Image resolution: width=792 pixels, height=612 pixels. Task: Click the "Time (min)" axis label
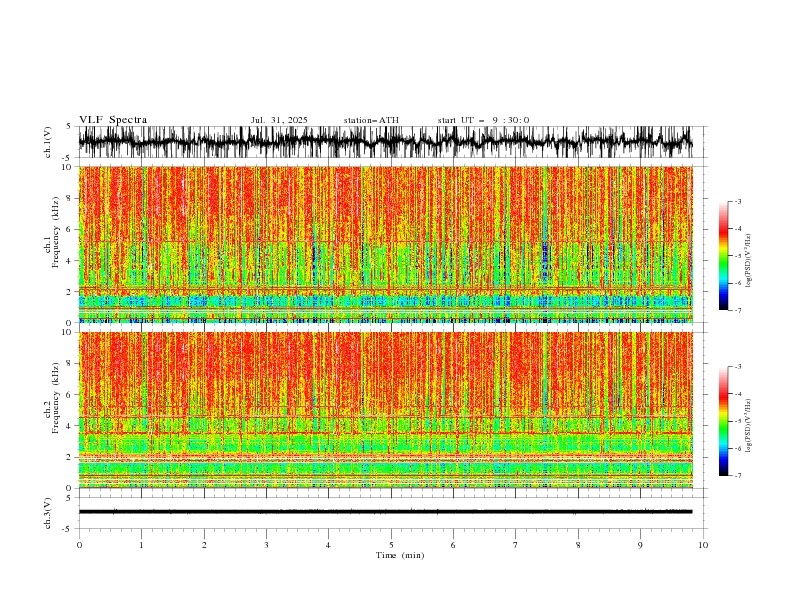point(400,555)
